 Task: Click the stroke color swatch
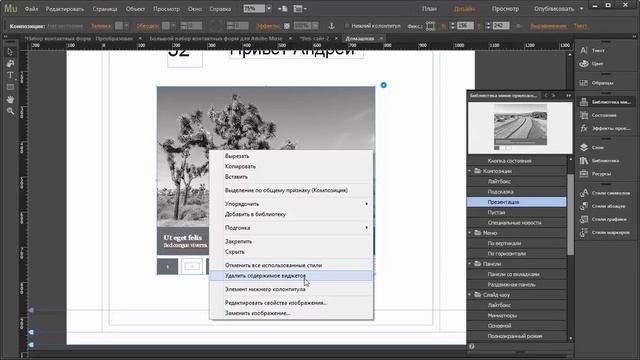166,26
